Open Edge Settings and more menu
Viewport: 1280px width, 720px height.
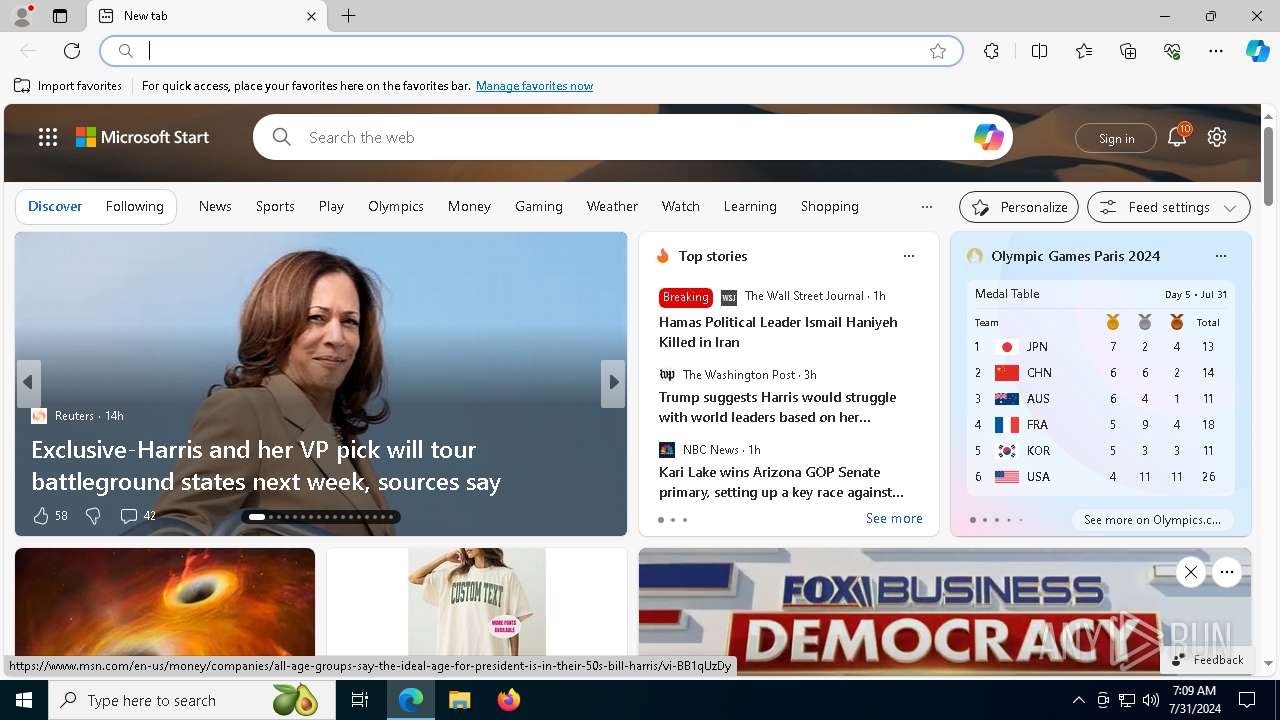click(1216, 51)
